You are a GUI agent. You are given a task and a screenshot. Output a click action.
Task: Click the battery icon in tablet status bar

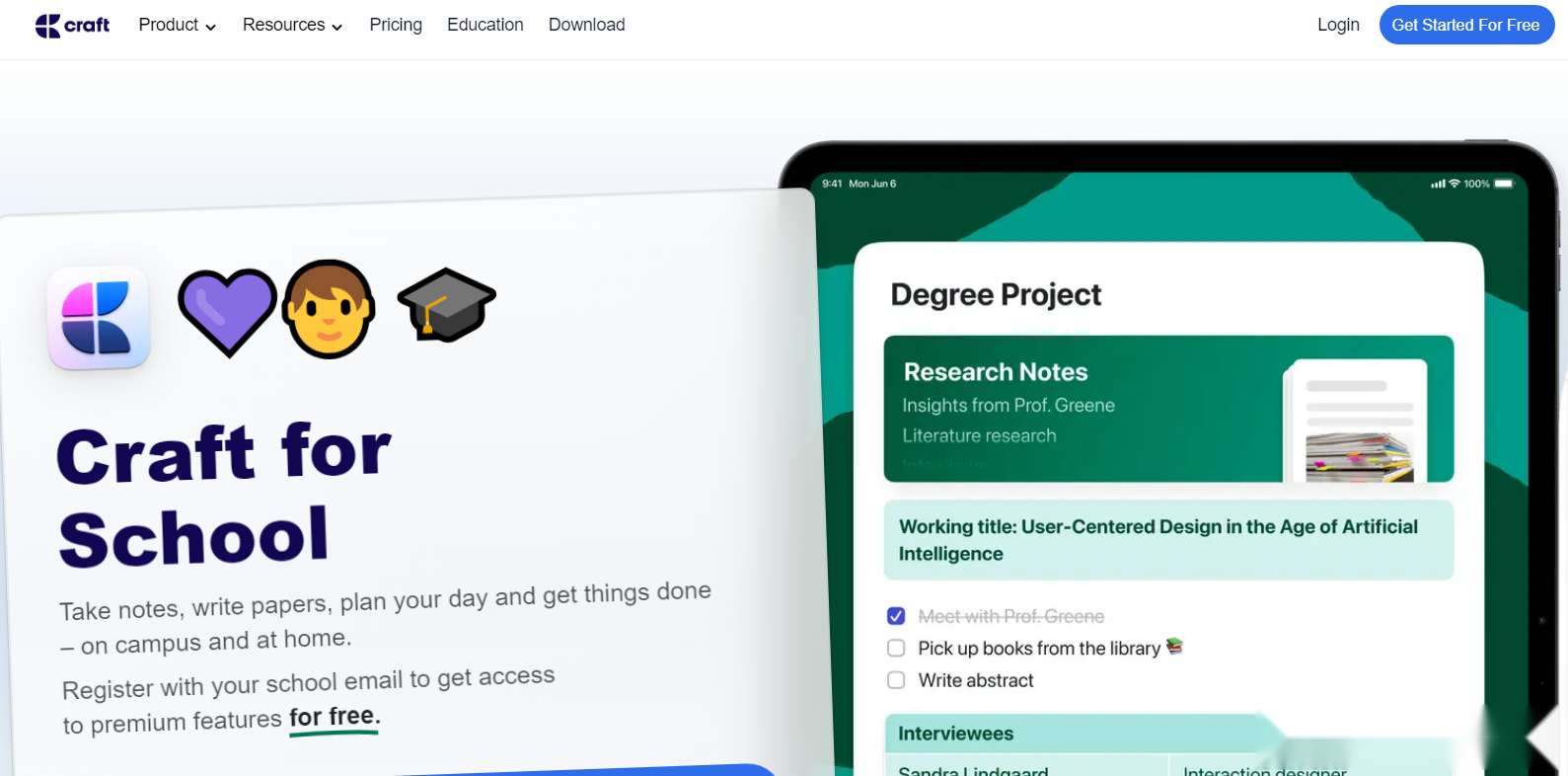click(x=1504, y=184)
